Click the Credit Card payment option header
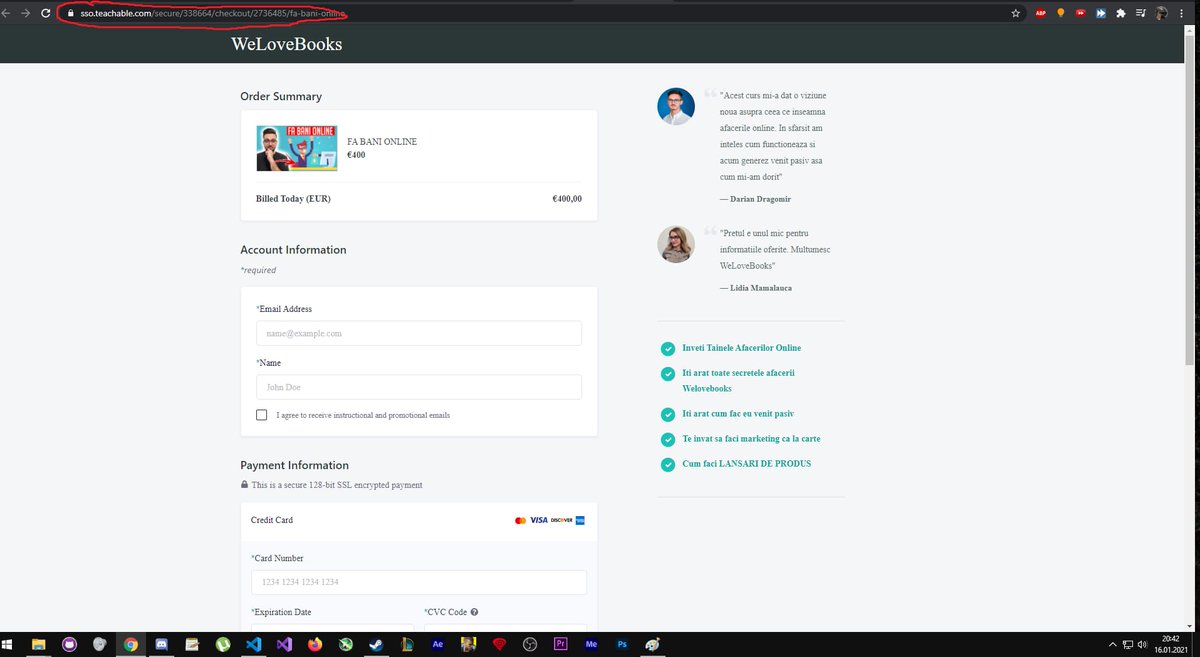The height and width of the screenshot is (657, 1200). coord(419,521)
